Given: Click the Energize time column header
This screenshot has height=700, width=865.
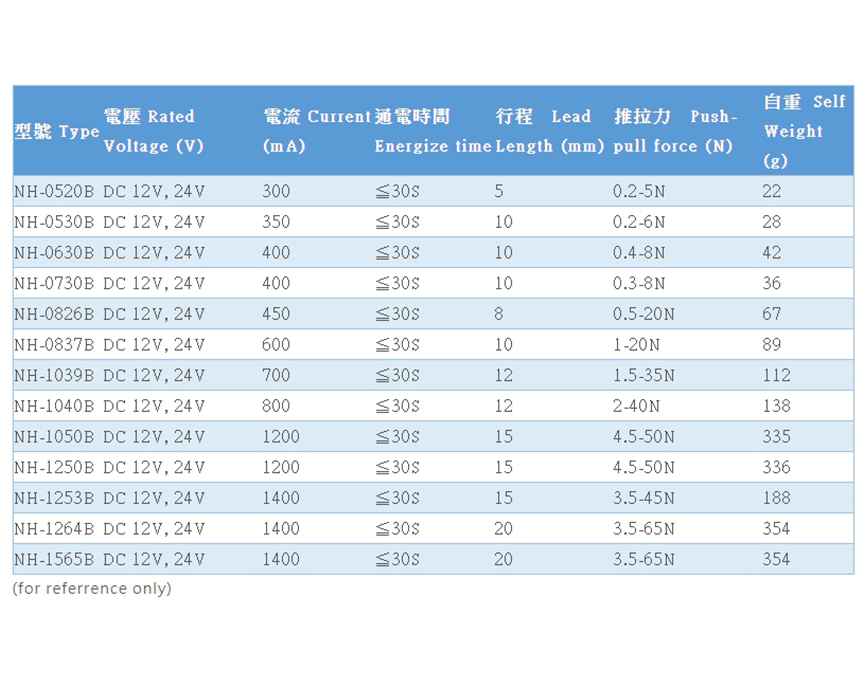Looking at the screenshot, I should tap(432, 131).
